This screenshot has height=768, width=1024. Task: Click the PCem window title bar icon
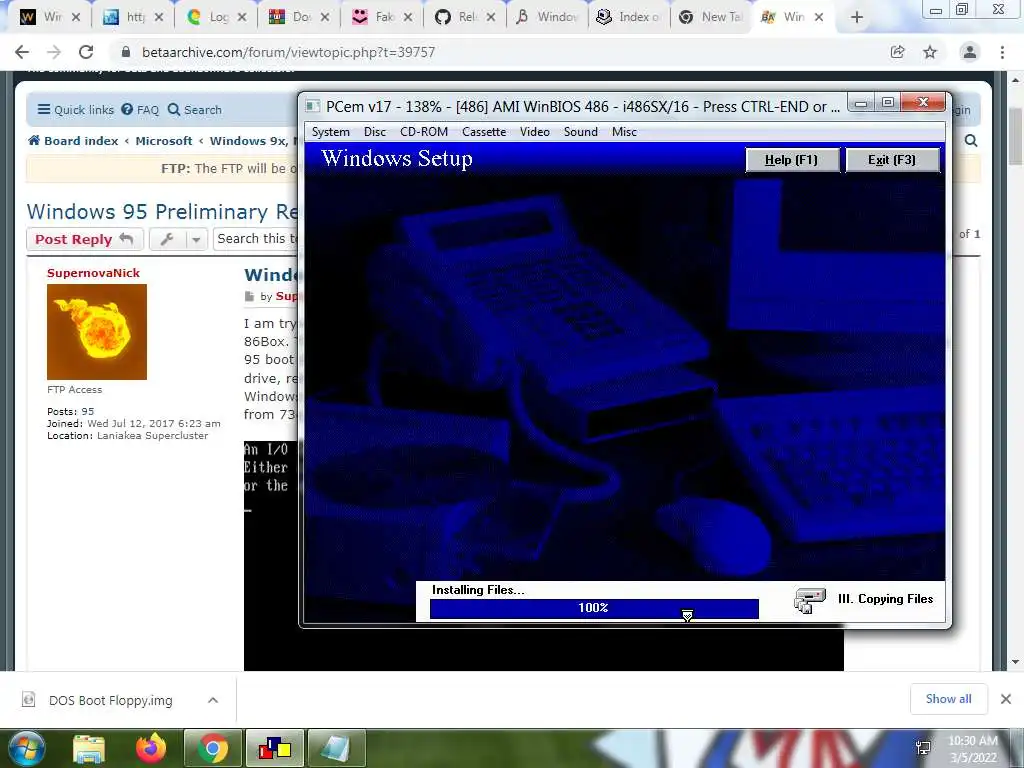click(x=313, y=106)
